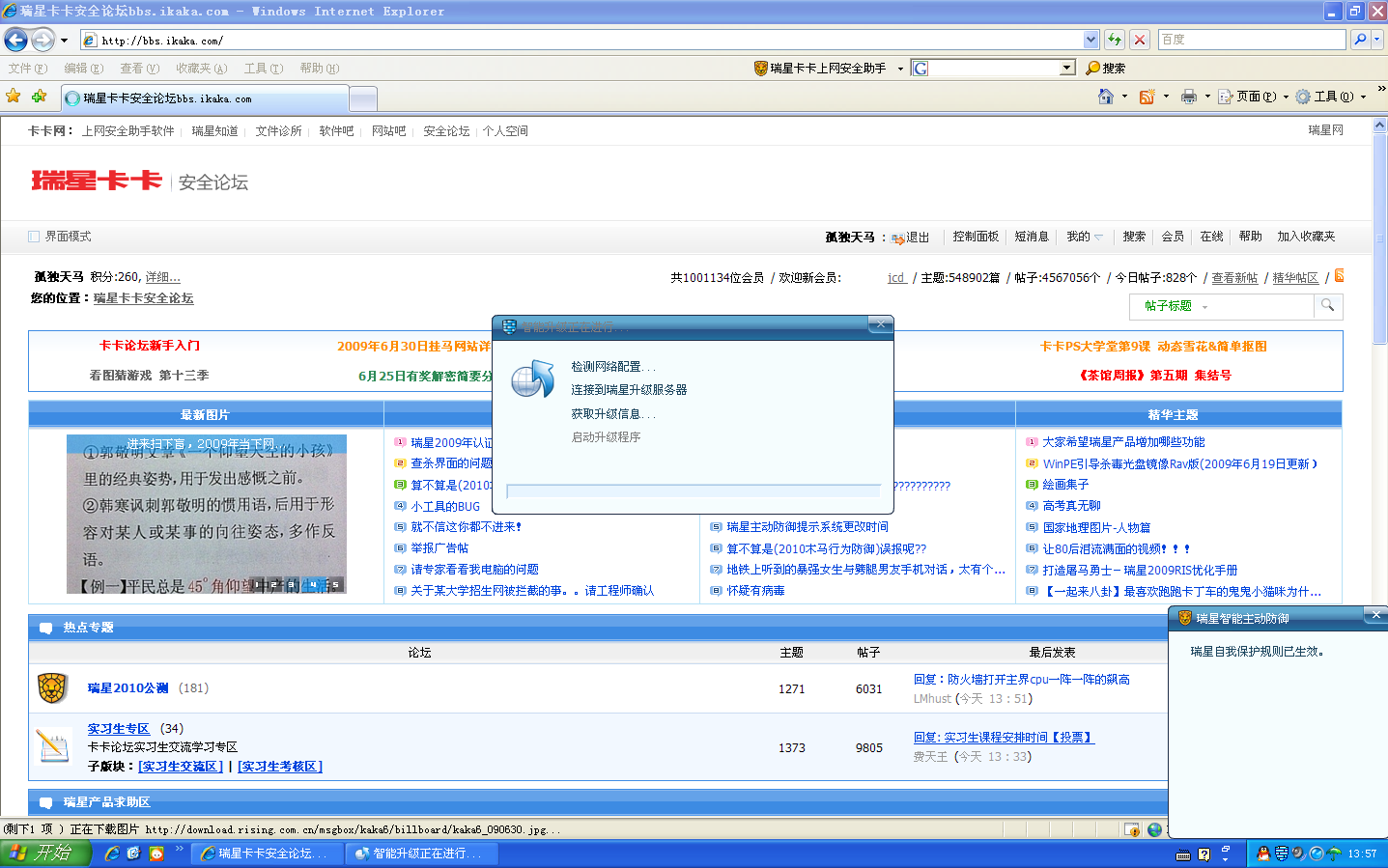This screenshot has width=1388, height=868.
Task: Open the 瑞星2010公测 forum link
Action: point(127,688)
